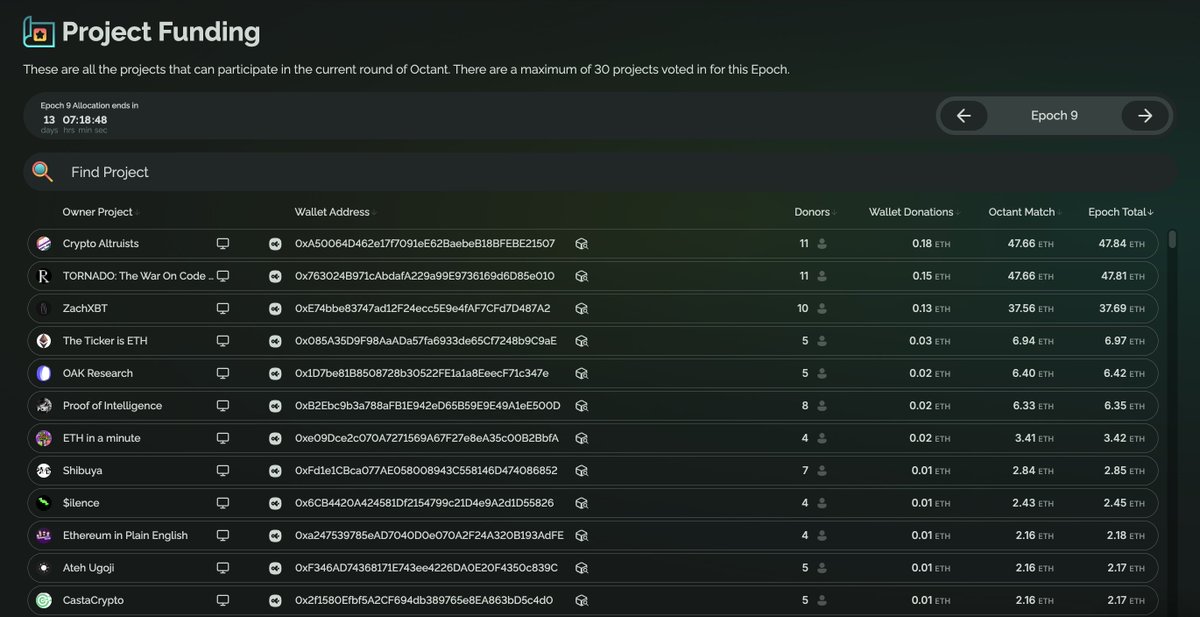
Task: Click the CastaCrypto project name
Action: [93, 600]
